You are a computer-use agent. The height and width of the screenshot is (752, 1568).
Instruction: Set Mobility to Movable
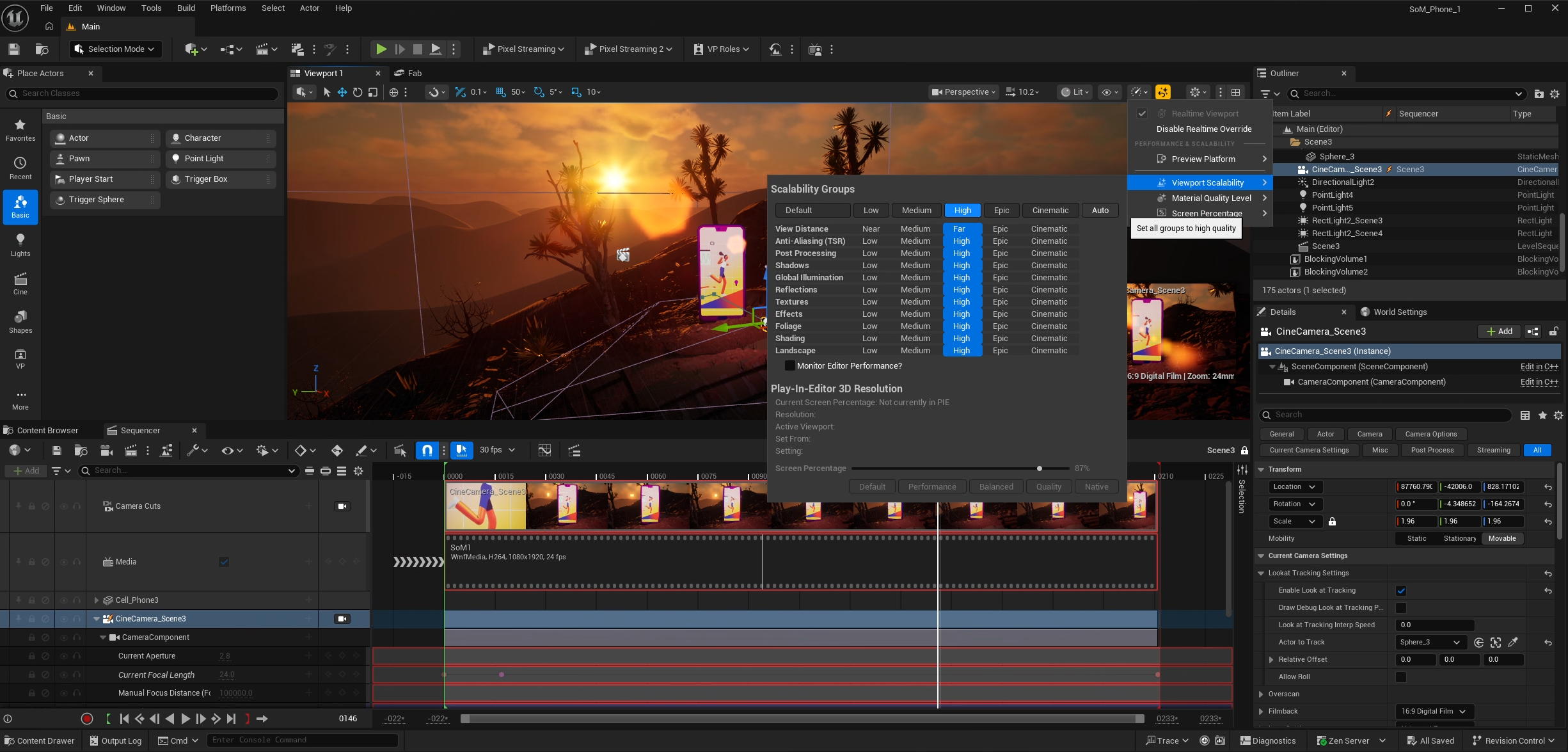point(1502,539)
